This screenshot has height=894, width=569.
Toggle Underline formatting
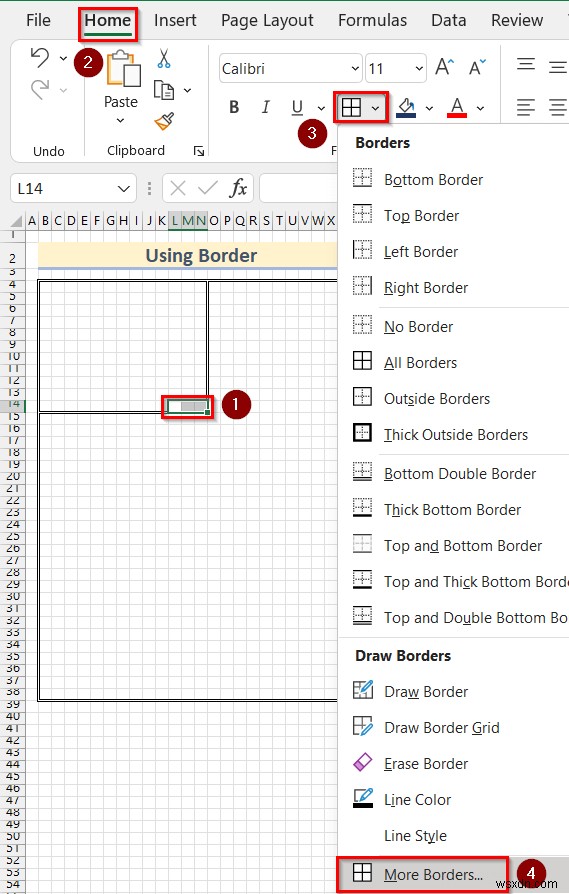point(297,107)
